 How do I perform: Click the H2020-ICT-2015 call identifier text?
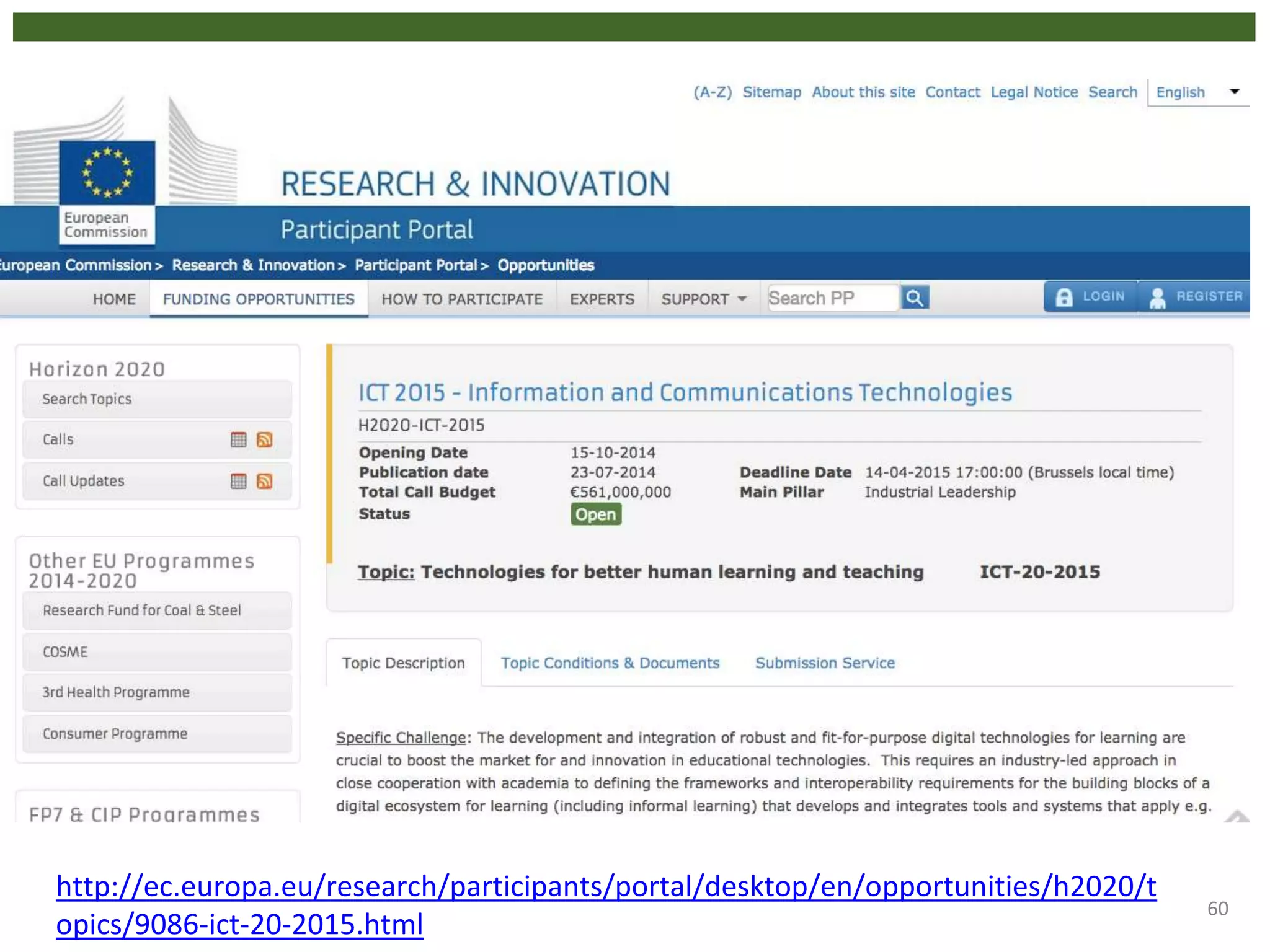[422, 425]
